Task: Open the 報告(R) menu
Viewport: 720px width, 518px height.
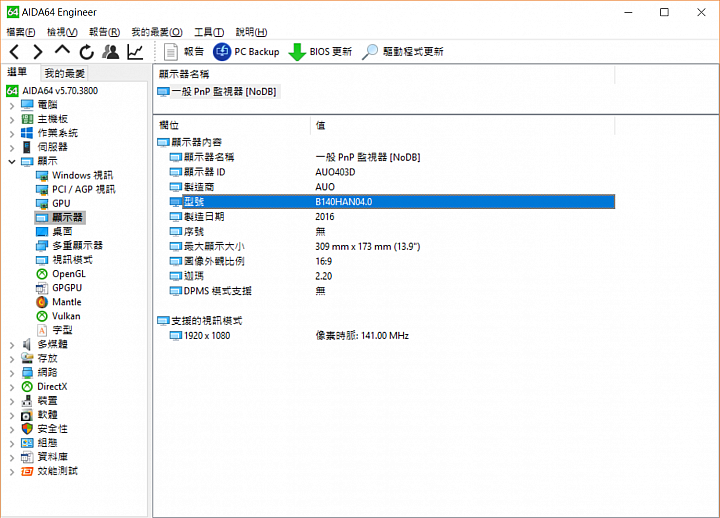Action: (x=104, y=32)
